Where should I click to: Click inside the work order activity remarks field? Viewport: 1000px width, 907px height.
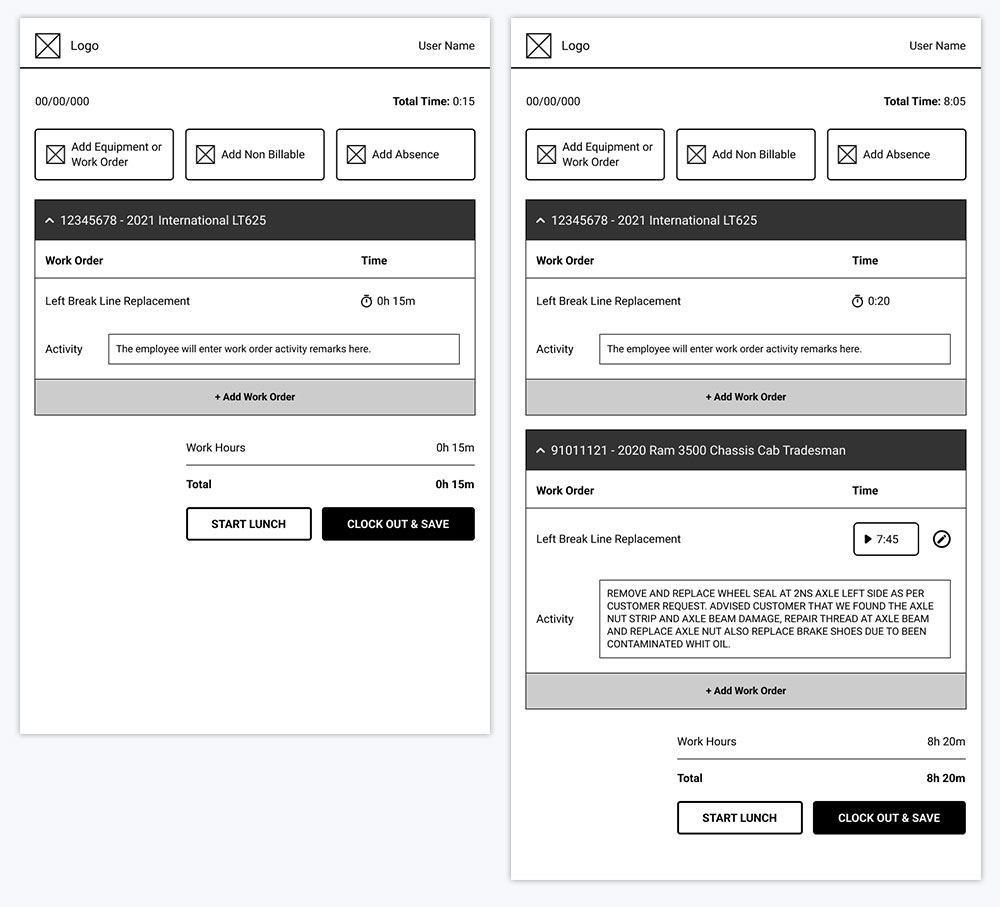(x=283, y=349)
